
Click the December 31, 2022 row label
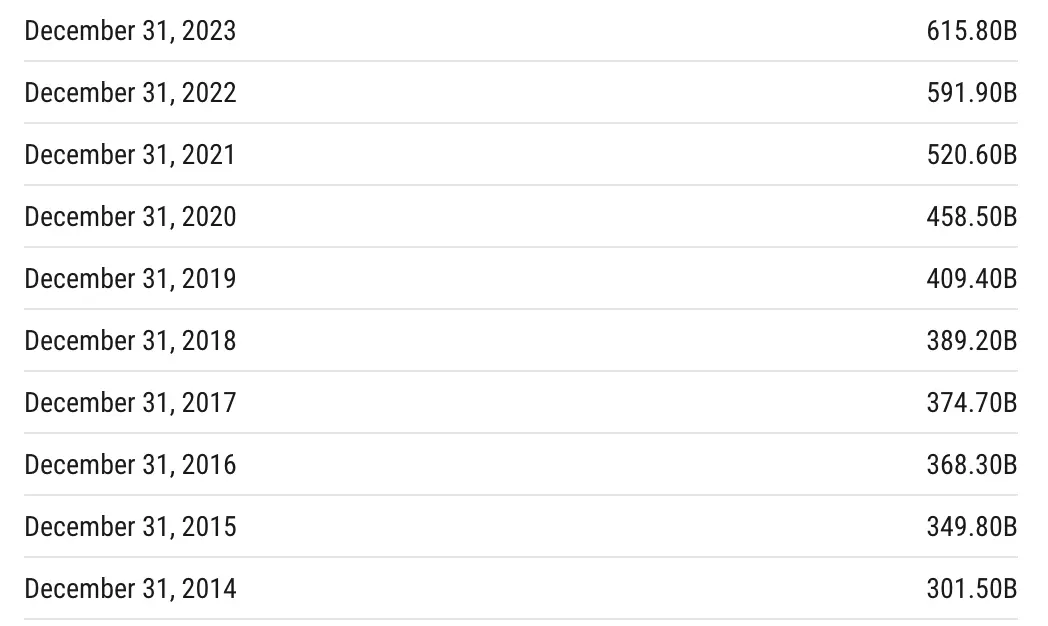[x=130, y=93]
